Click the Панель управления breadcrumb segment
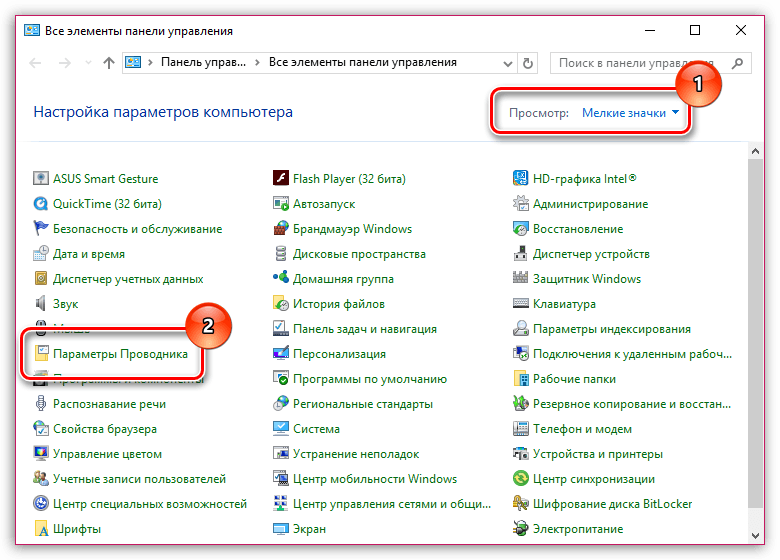Image resolution: width=780 pixels, height=560 pixels. (203, 62)
